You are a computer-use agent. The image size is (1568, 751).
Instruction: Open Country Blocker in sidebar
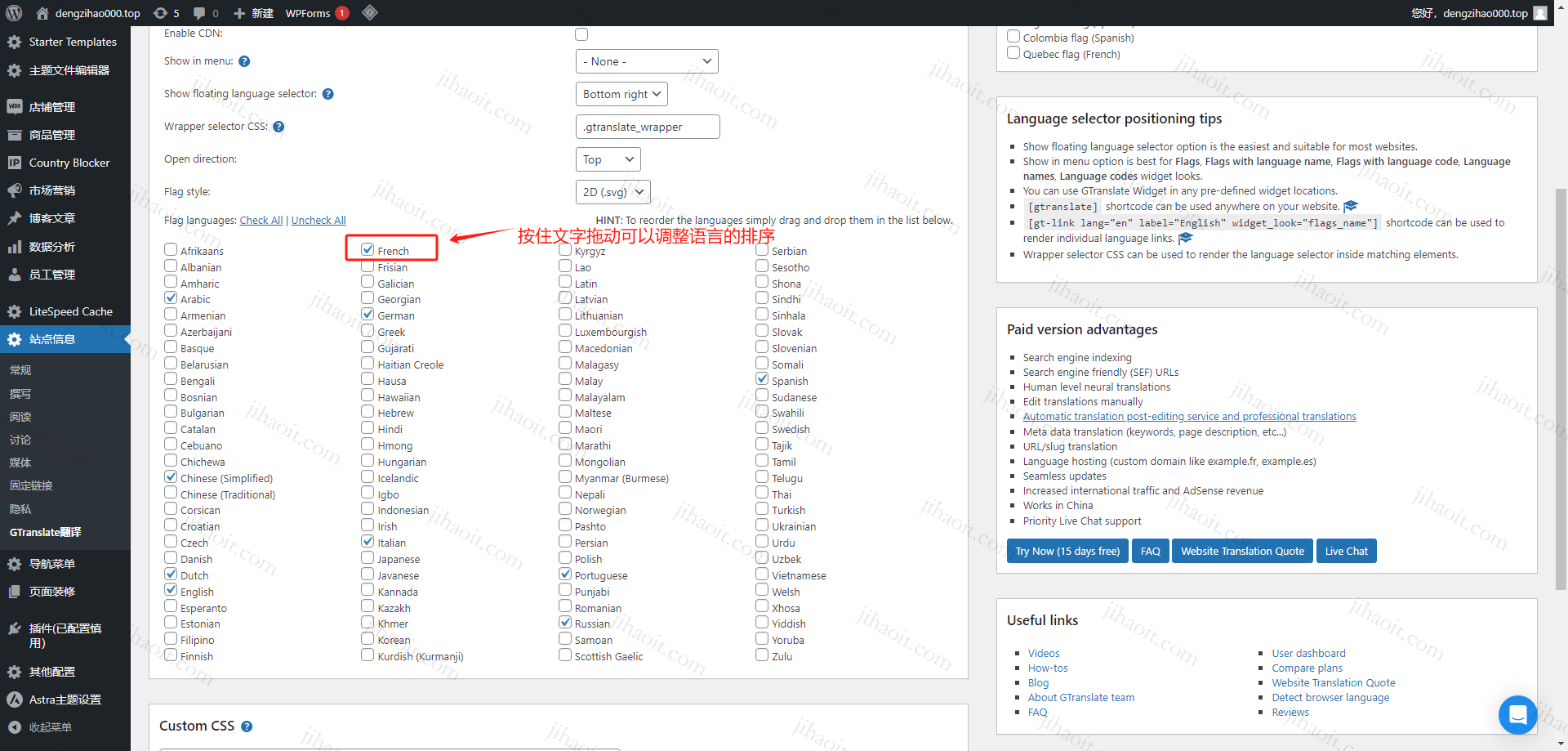click(x=65, y=163)
